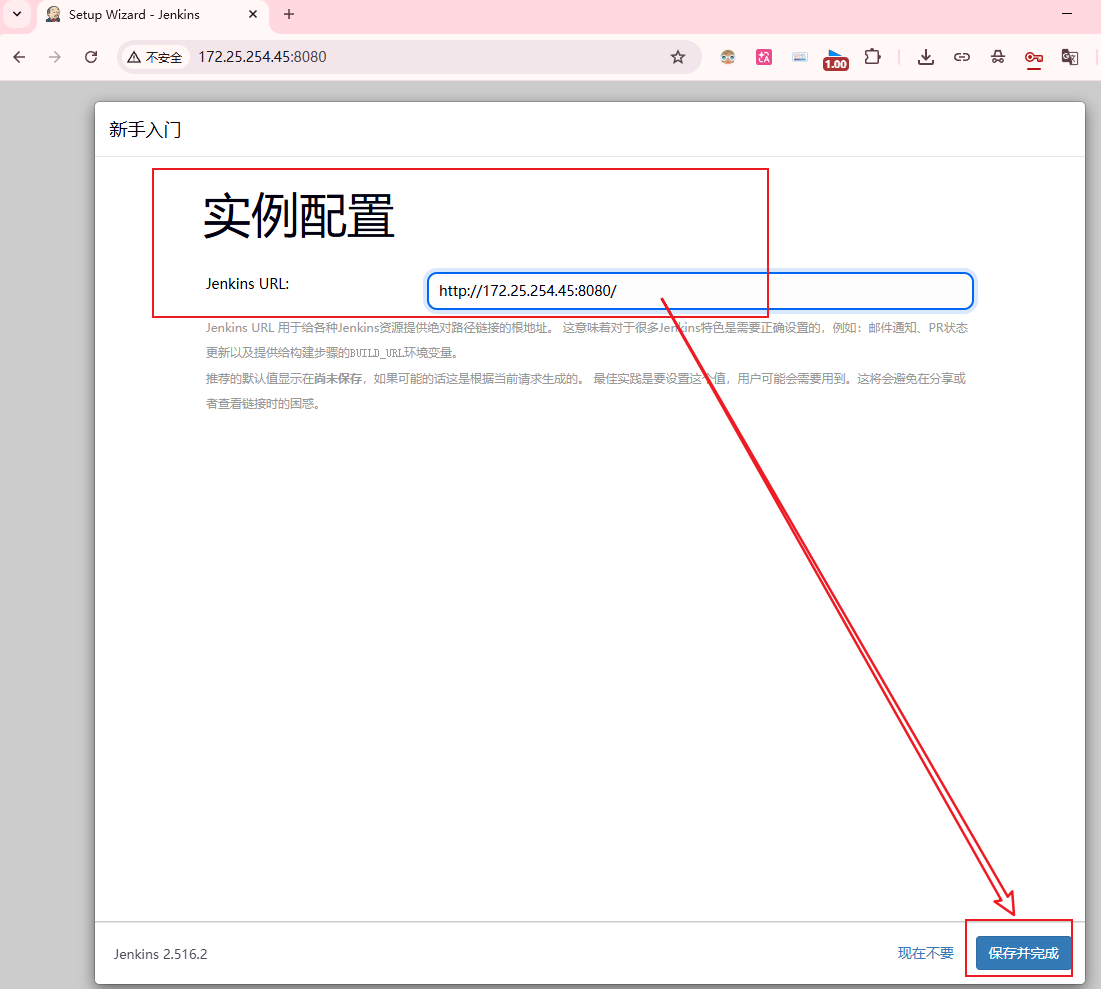Open the Extensions puzzle icon
Image resolution: width=1101 pixels, height=989 pixels.
pos(872,56)
